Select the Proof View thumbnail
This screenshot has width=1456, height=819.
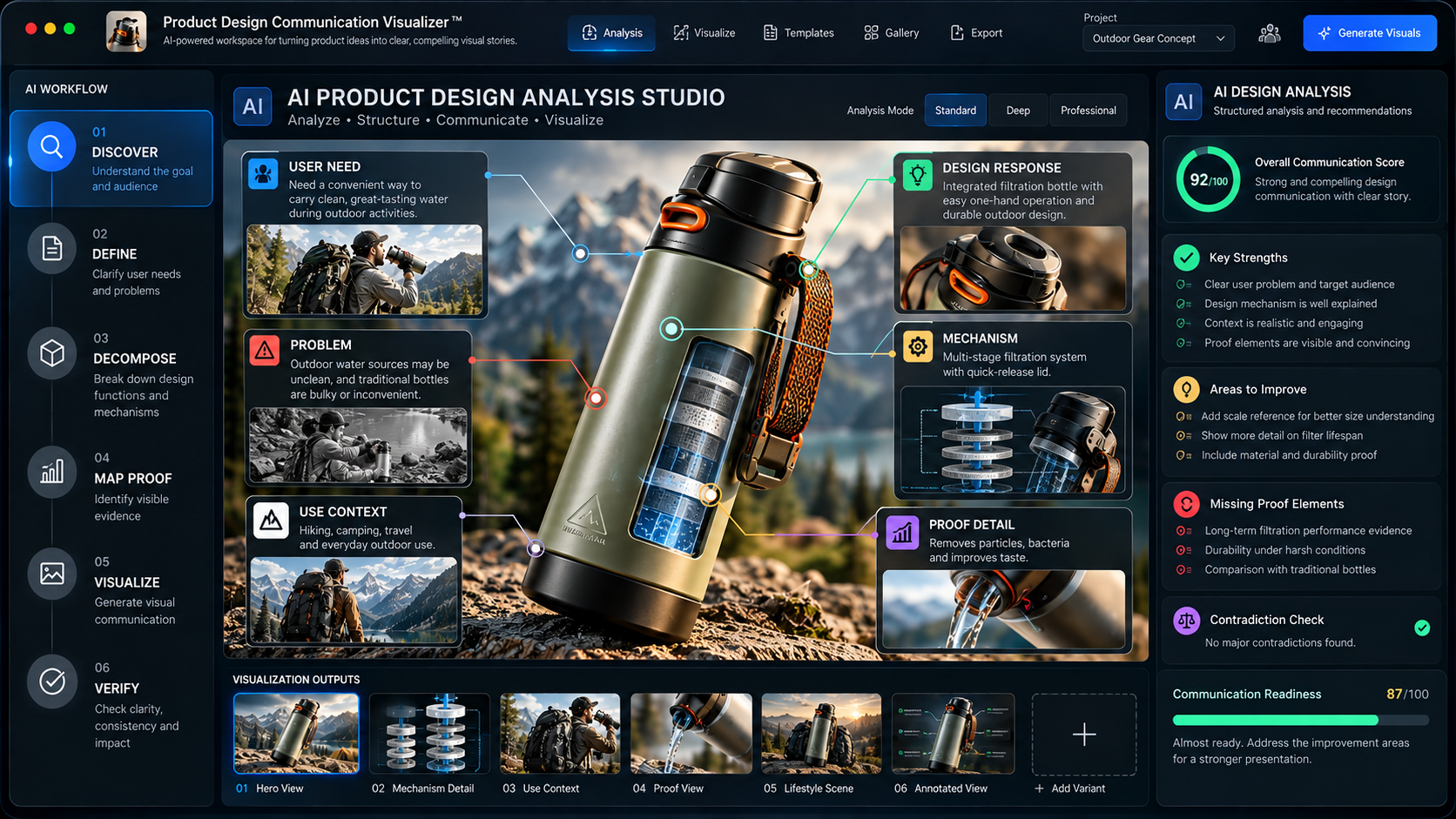(x=691, y=733)
